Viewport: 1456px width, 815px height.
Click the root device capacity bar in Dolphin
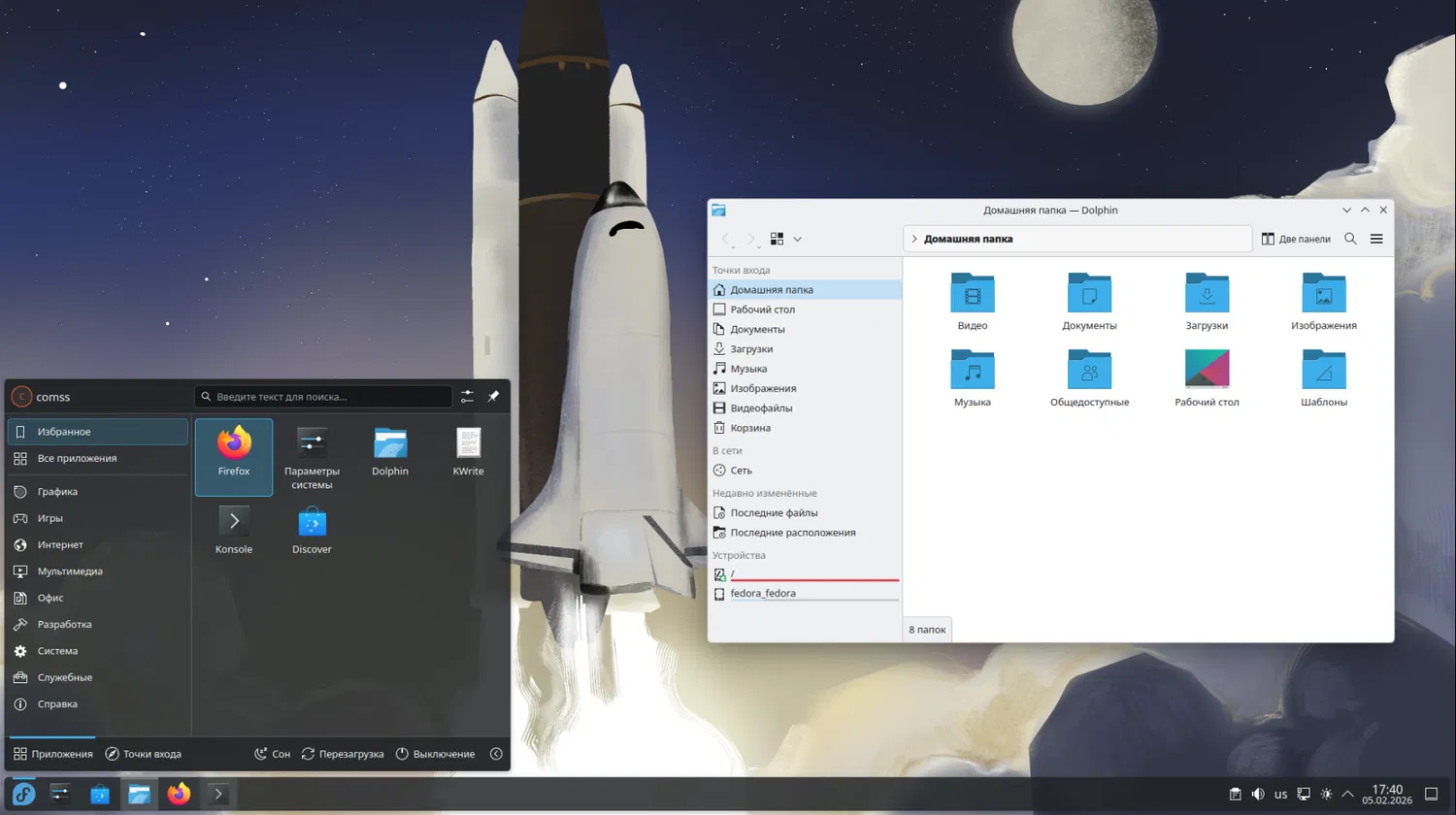(x=814, y=579)
